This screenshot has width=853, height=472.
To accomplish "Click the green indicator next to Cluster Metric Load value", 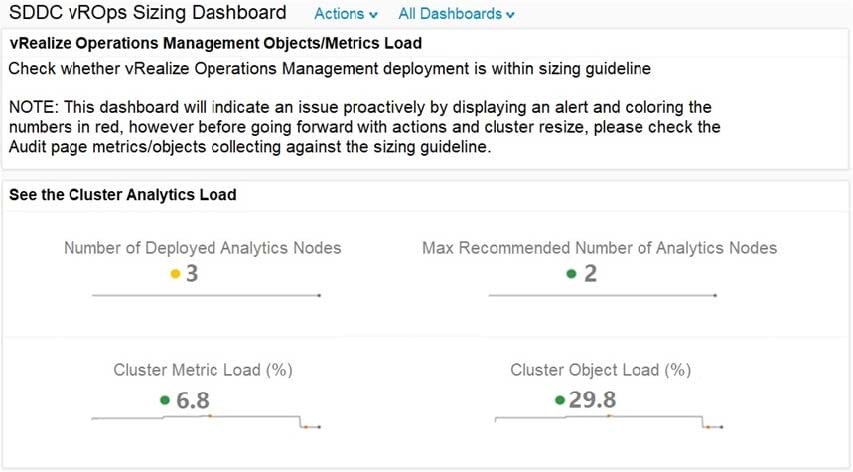I will tap(165, 400).
